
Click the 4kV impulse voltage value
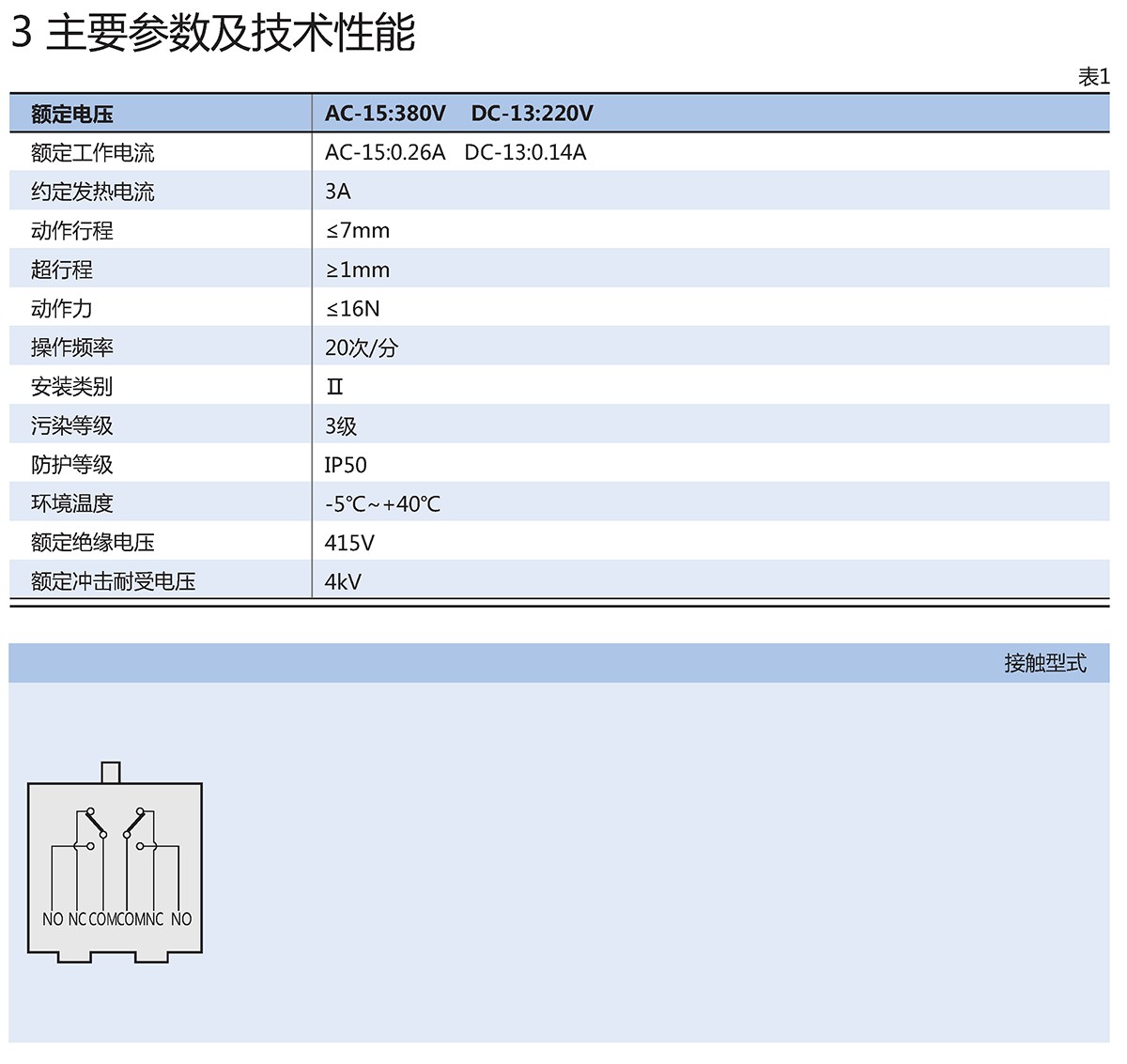pos(343,582)
